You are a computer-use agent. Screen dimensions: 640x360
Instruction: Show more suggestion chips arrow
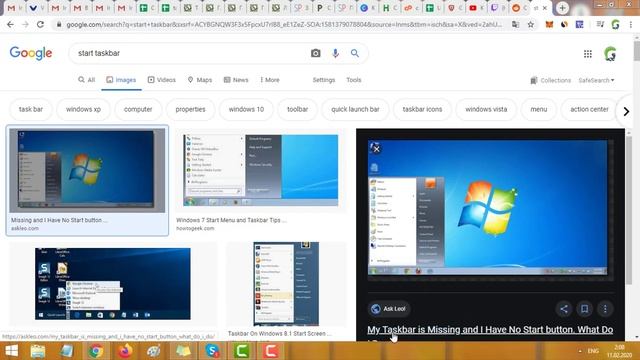[626, 111]
